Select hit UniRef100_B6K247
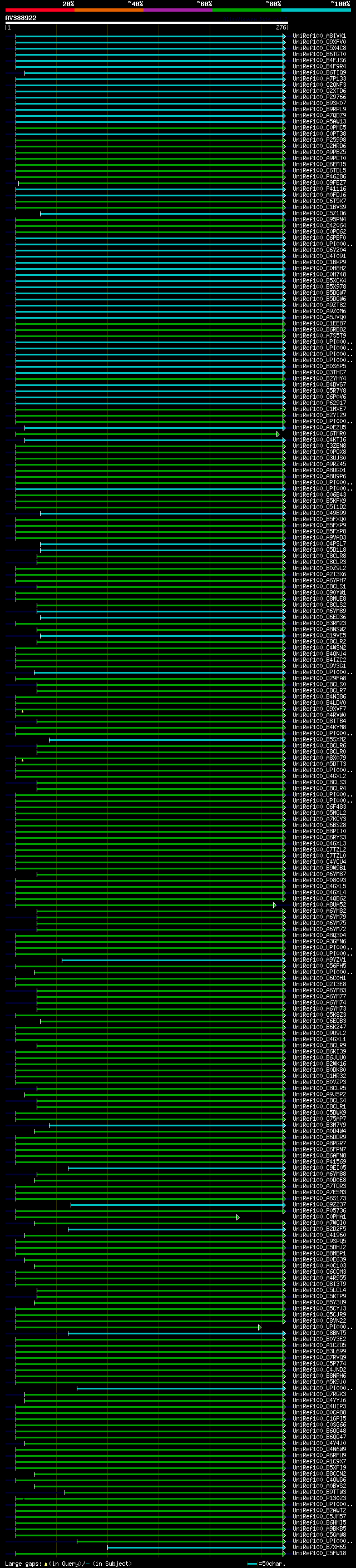 (x=319, y=1027)
